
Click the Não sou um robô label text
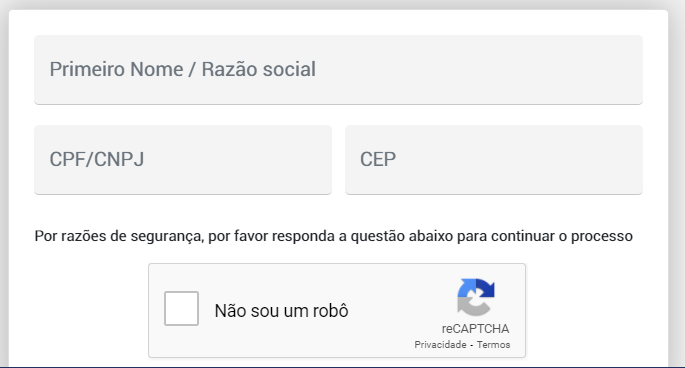[x=281, y=311]
